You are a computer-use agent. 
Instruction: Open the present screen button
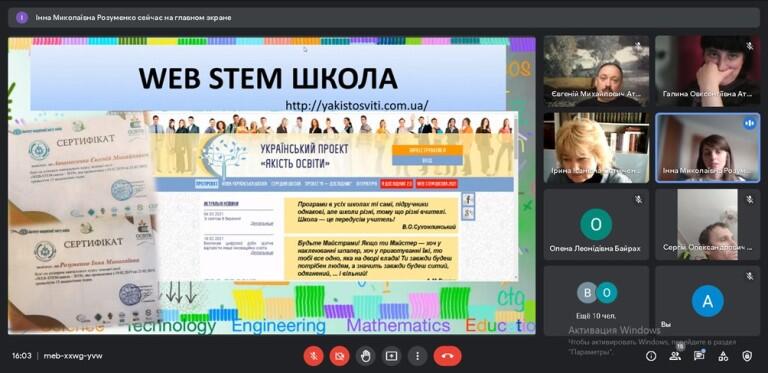391,356
